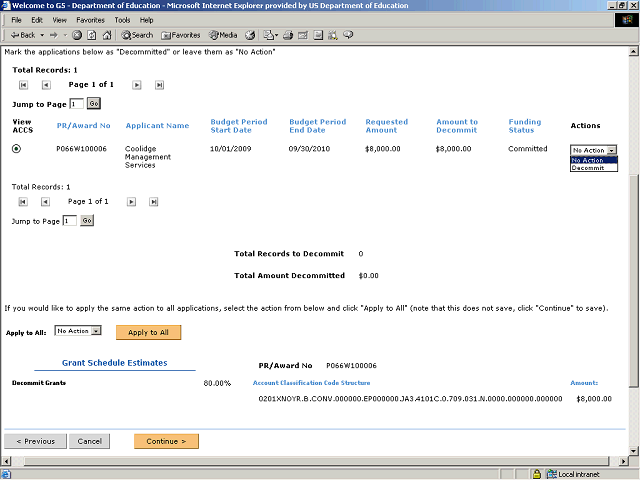Sort by Applicant Name column header

[157, 126]
